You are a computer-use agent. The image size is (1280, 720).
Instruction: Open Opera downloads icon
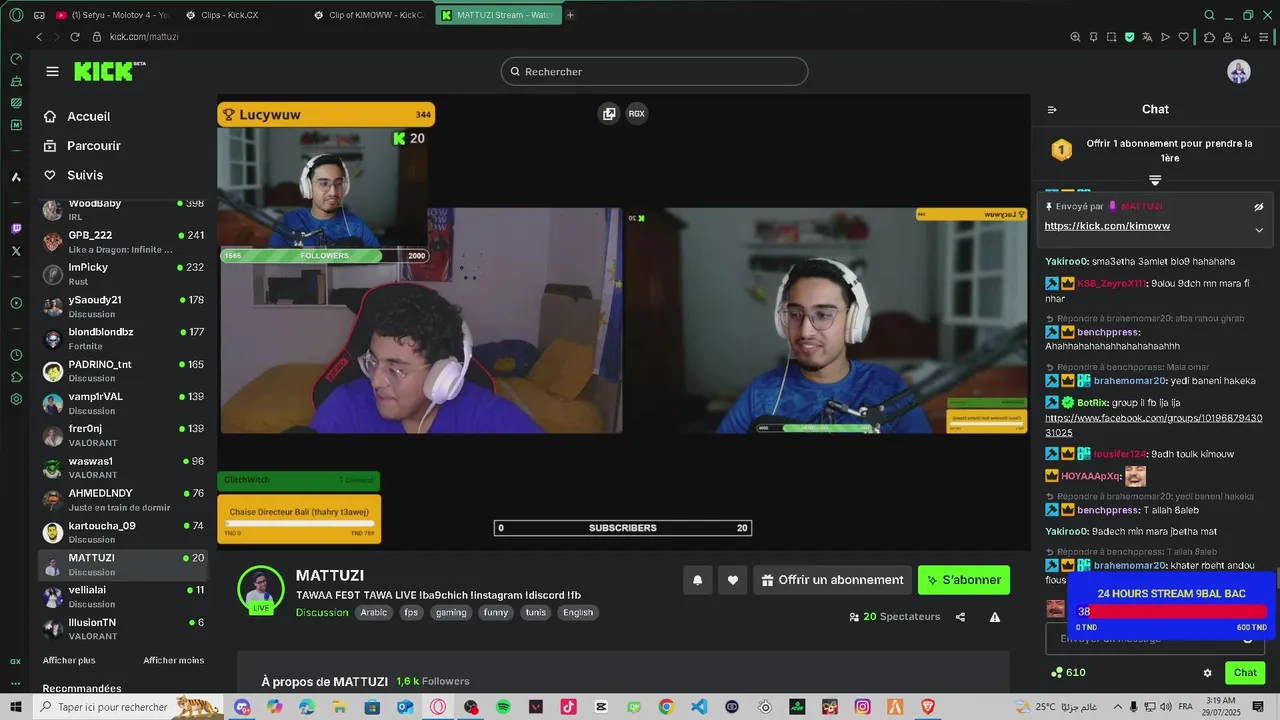coord(1246,37)
